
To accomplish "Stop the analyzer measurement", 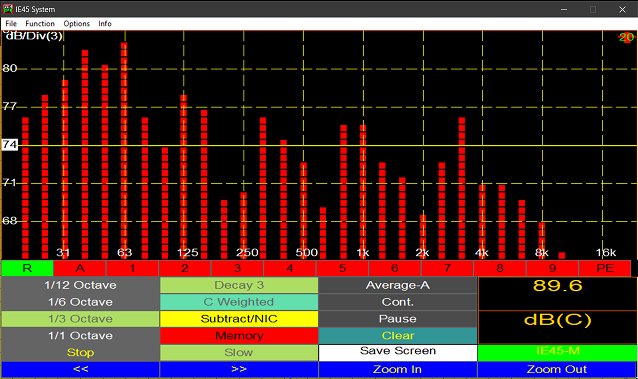I will pos(81,353).
